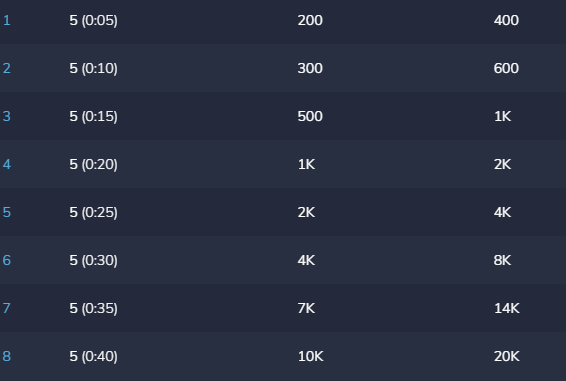Open level 7 link
The image size is (566, 381).
(x=6, y=308)
